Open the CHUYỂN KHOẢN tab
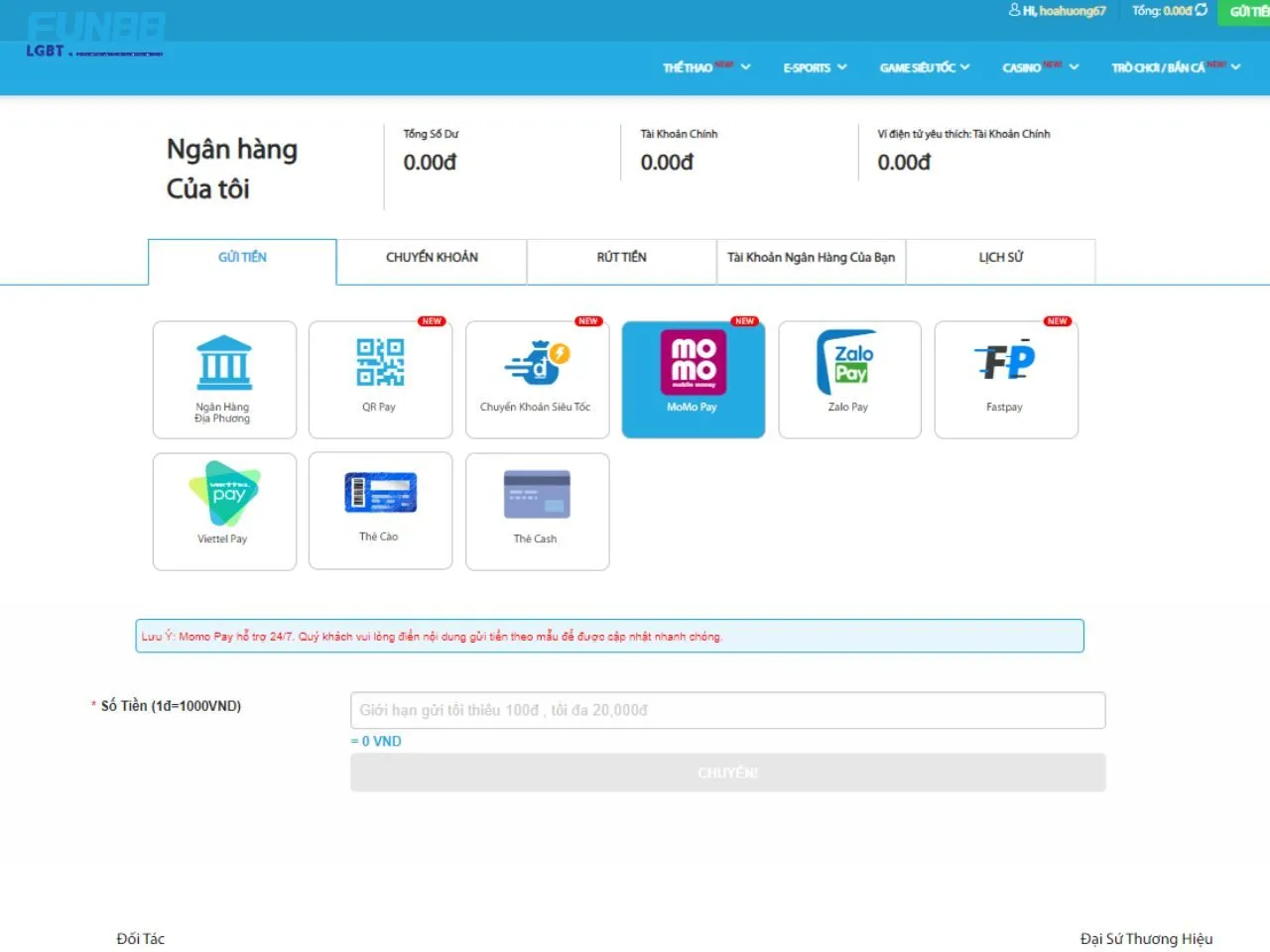The height and width of the screenshot is (952, 1270). tap(432, 262)
